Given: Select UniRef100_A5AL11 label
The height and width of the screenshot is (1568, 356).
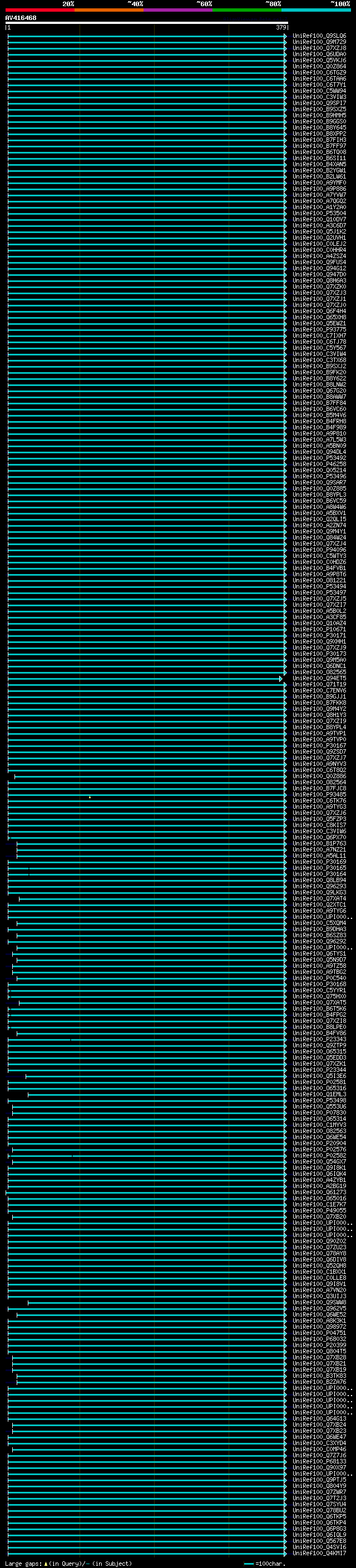Looking at the screenshot, I should [x=319, y=856].
